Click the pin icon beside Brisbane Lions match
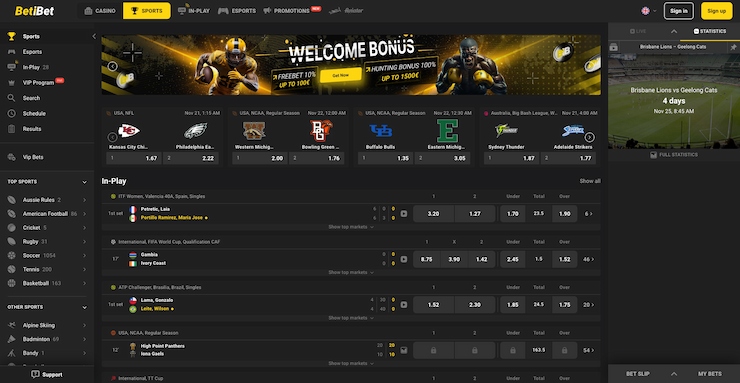 pos(733,47)
